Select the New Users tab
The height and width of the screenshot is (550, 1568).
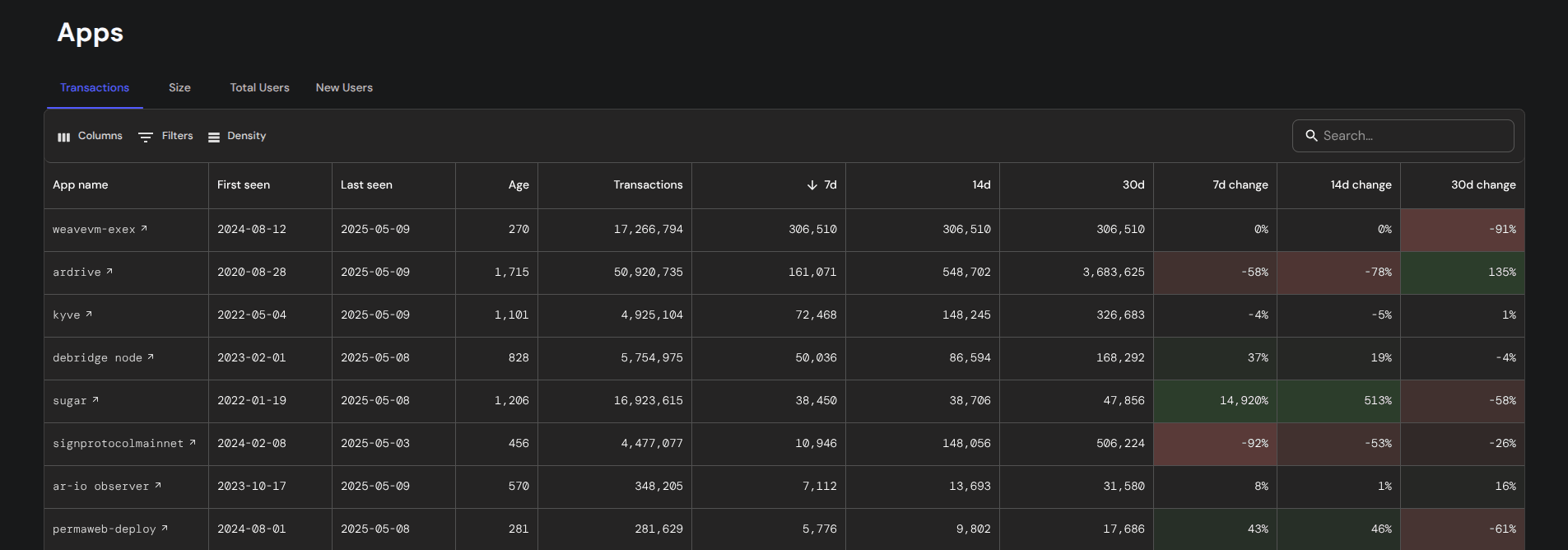tap(344, 88)
